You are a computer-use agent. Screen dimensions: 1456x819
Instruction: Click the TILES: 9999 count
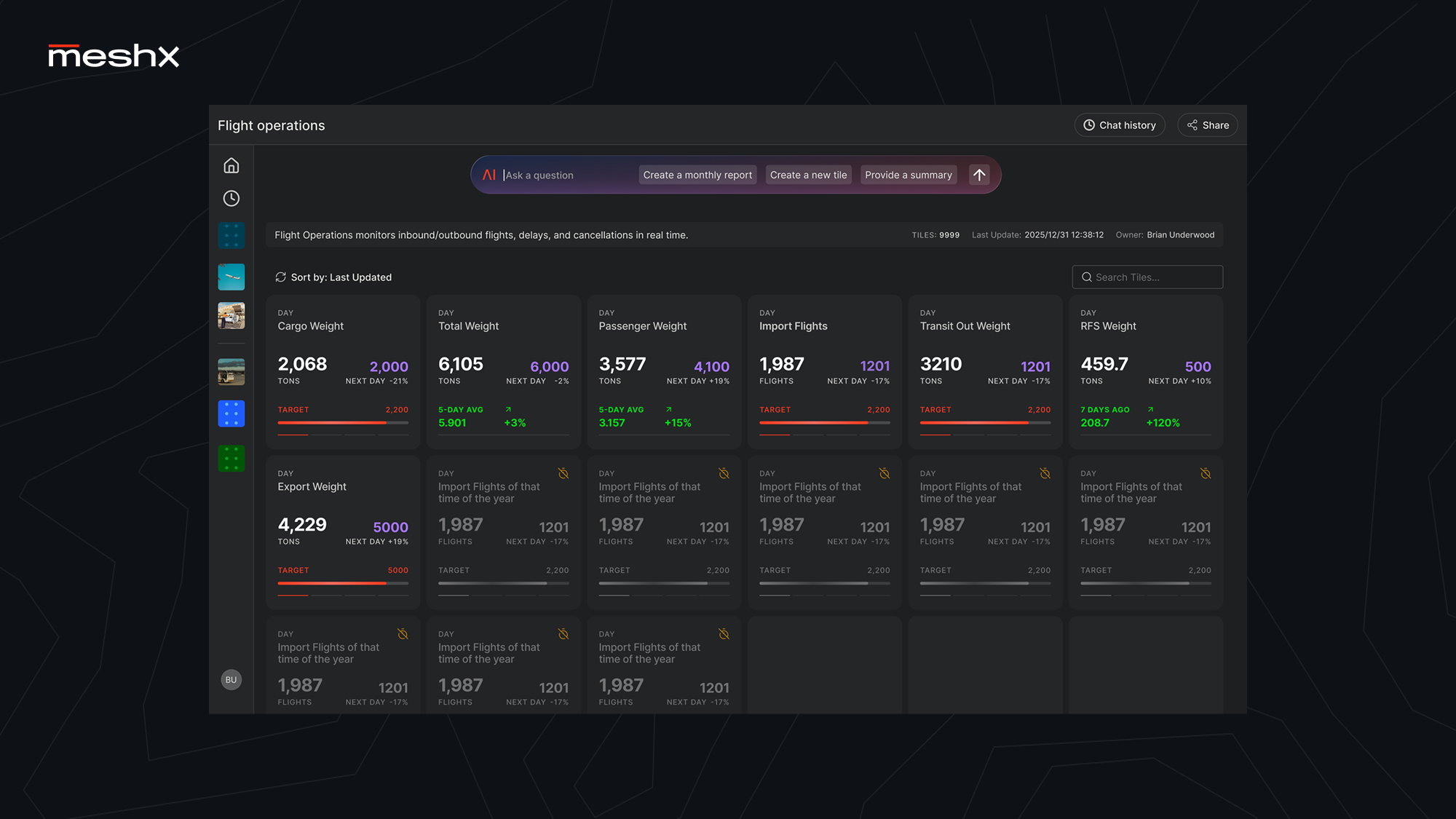click(935, 235)
